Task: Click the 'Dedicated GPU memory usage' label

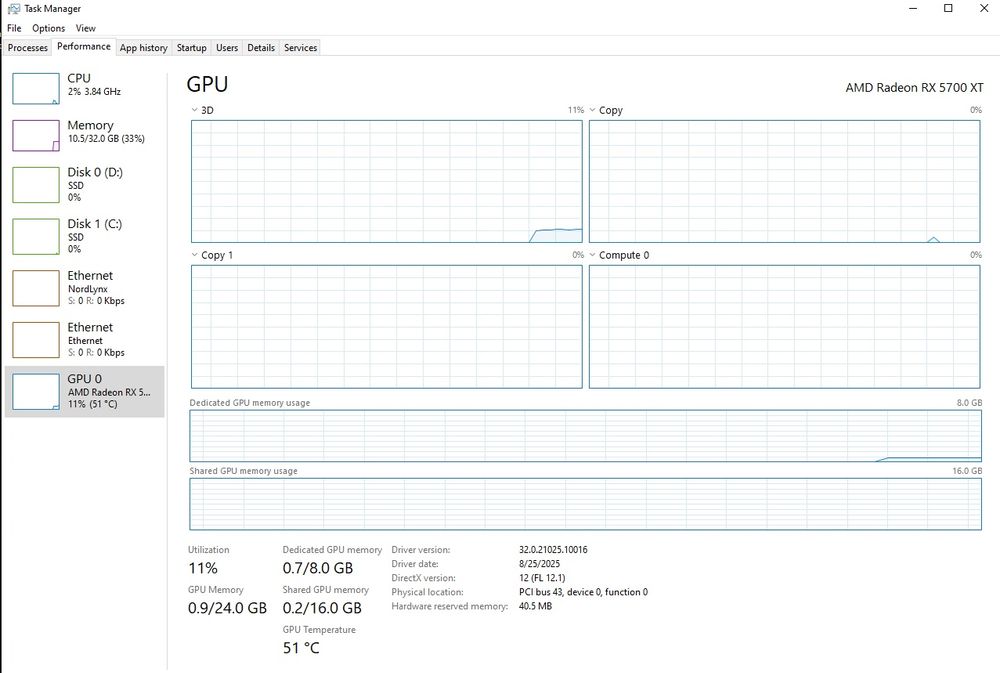Action: tap(249, 403)
